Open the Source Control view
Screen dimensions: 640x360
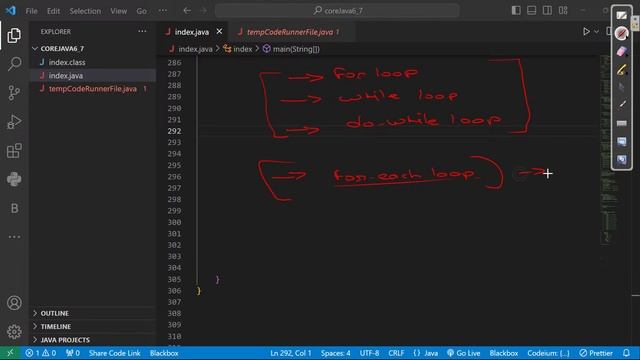pyautogui.click(x=14, y=93)
